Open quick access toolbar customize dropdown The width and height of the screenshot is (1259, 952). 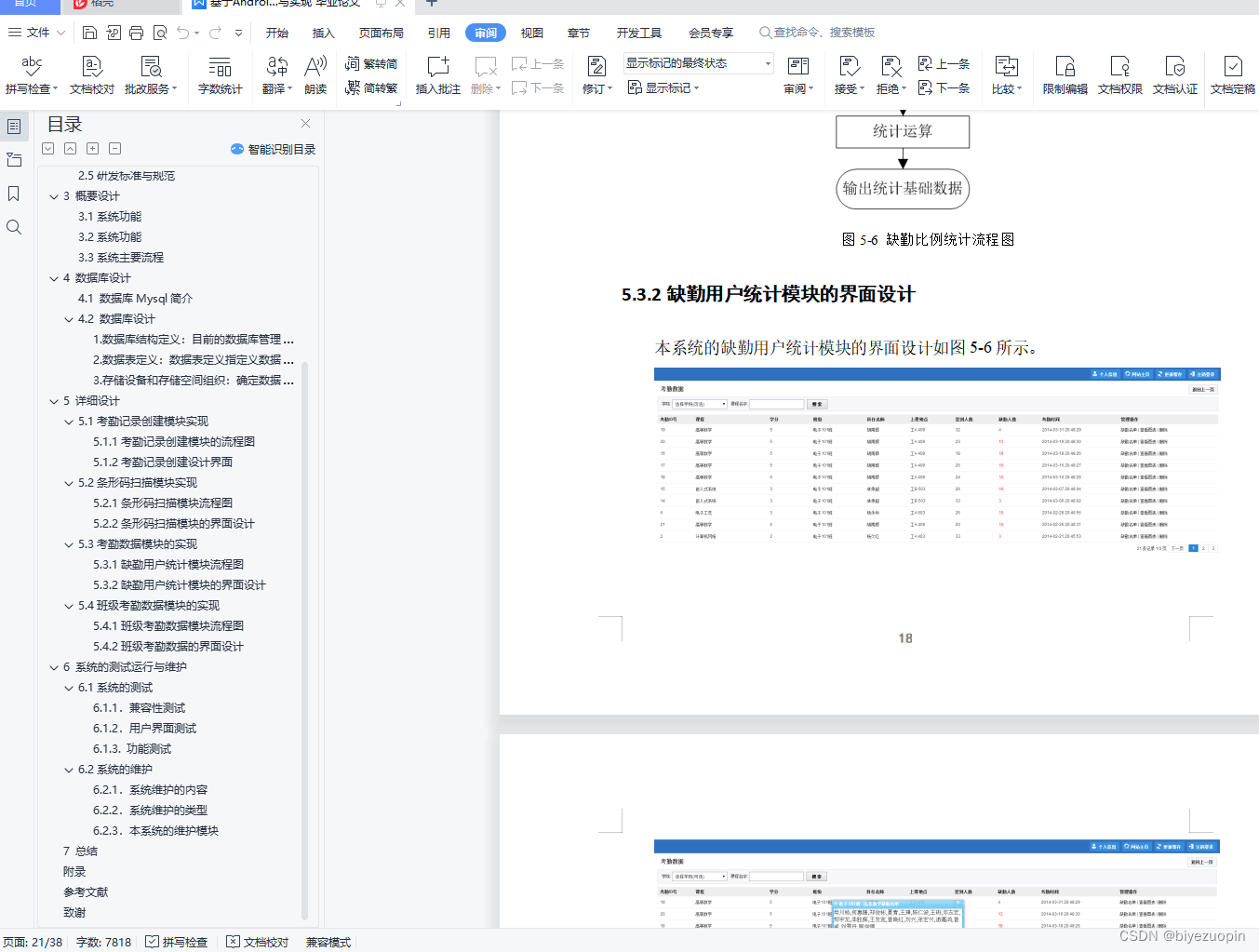coord(238,33)
